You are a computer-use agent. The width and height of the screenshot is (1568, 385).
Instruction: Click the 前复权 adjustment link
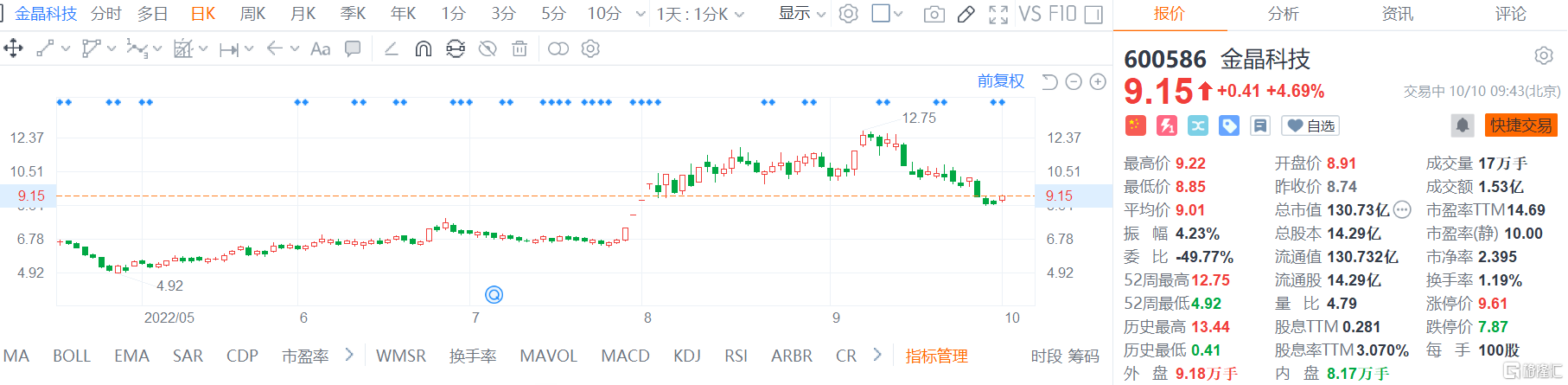pos(1001,81)
